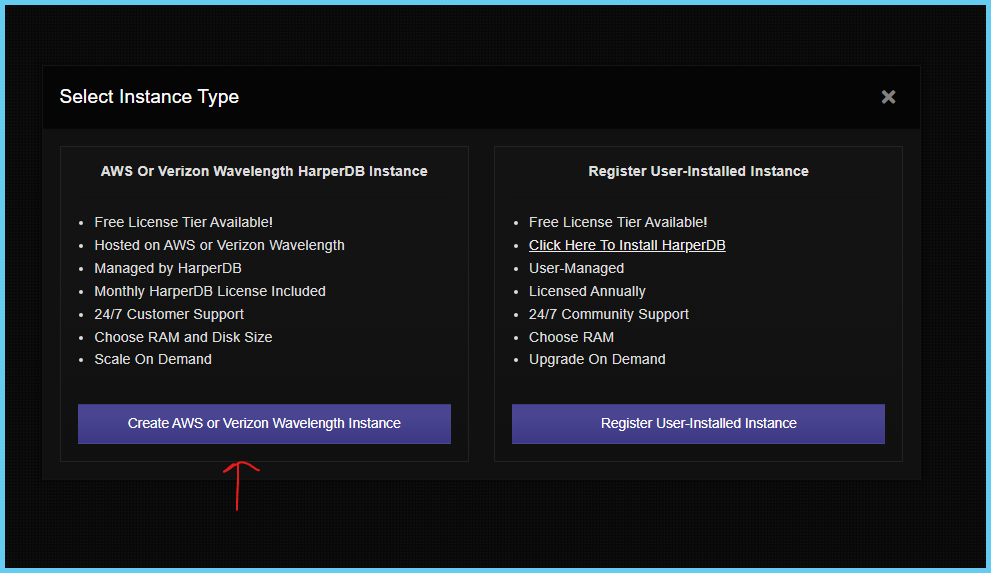The height and width of the screenshot is (573, 991).
Task: Click Monthly HarperDB License Included bullet
Action: tap(210, 291)
